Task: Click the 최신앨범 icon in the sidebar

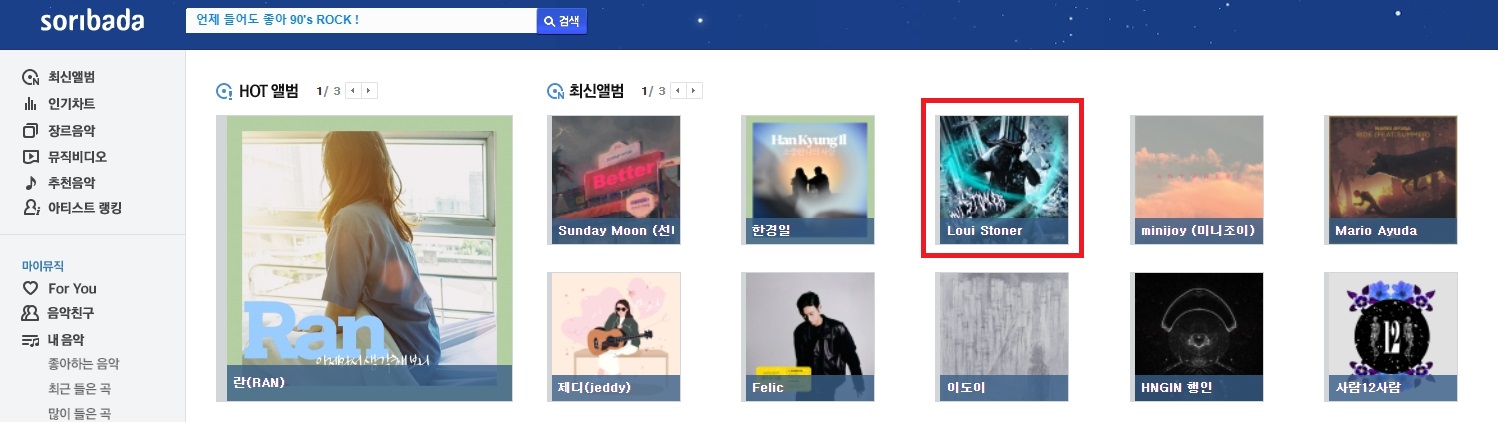Action: [x=30, y=77]
